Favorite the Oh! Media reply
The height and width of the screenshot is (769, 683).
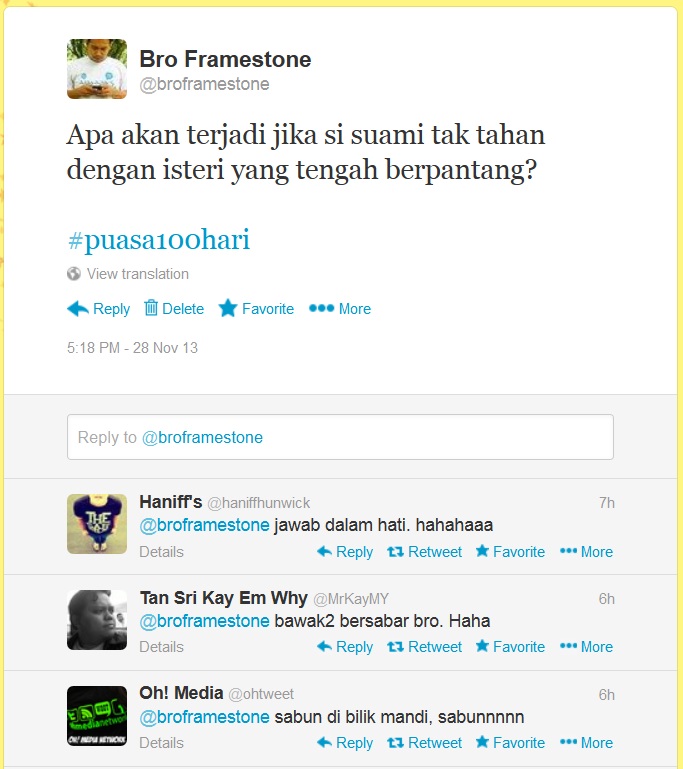pyautogui.click(x=510, y=743)
